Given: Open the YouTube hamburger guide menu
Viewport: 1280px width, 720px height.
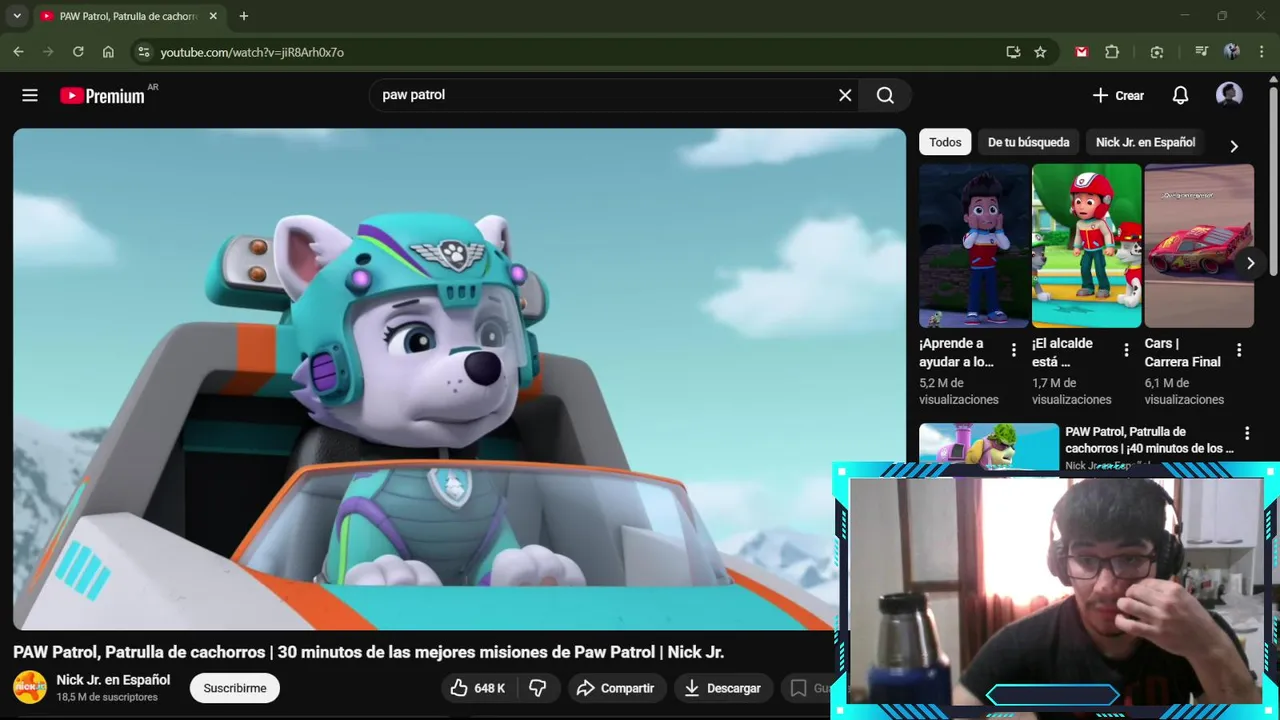Looking at the screenshot, I should click(x=30, y=95).
